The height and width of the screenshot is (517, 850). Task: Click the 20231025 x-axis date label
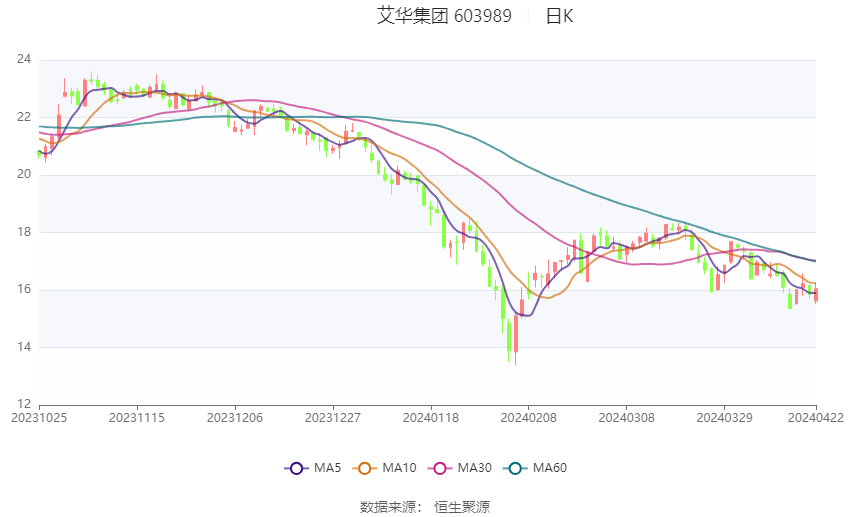39,418
